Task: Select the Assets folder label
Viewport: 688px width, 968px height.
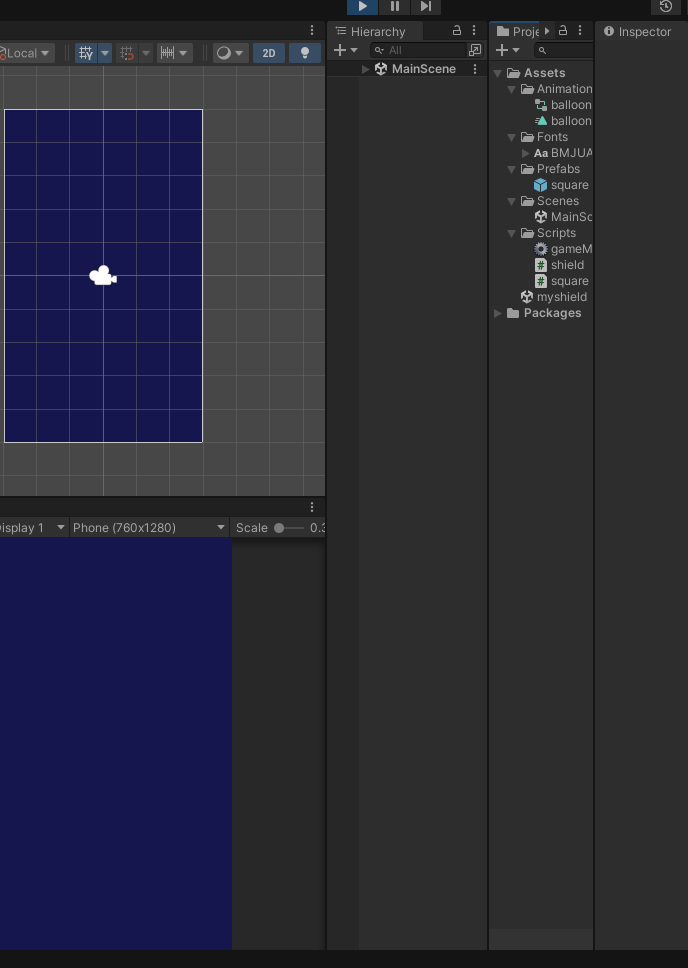Action: tap(544, 73)
